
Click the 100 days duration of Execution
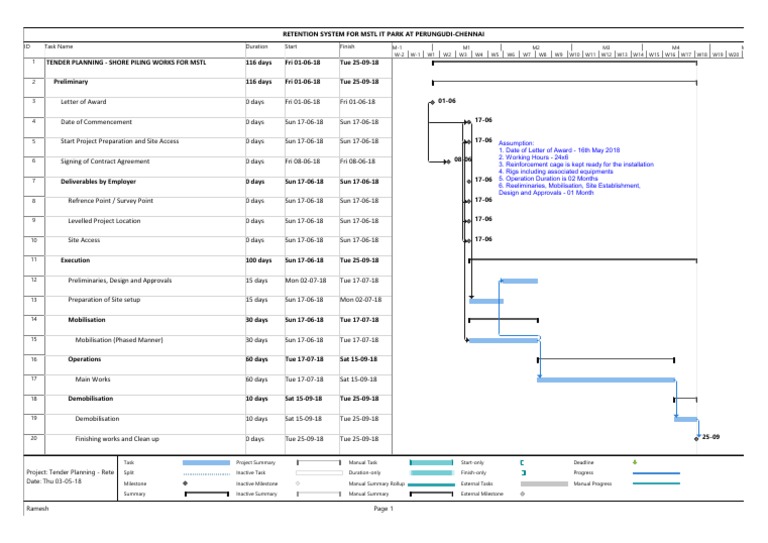click(x=259, y=260)
